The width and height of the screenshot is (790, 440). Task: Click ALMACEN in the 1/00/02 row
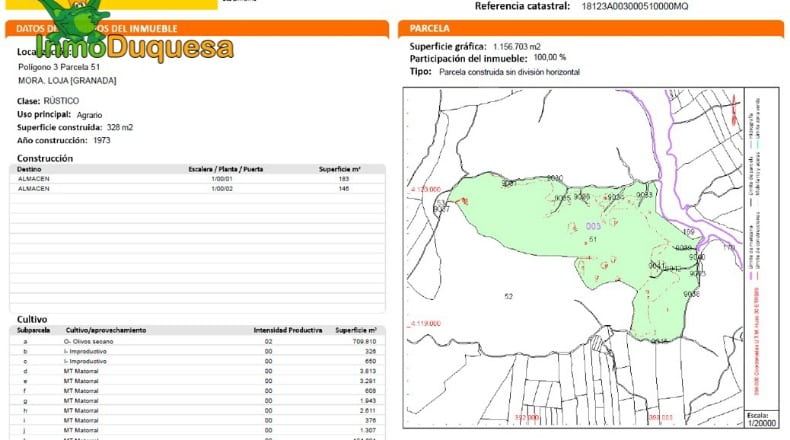[x=34, y=188]
